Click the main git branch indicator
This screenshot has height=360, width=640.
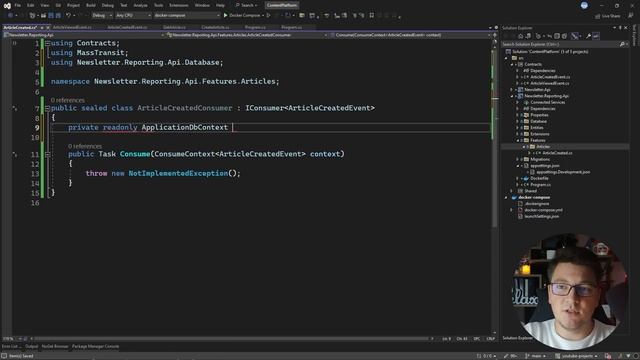click(535, 356)
